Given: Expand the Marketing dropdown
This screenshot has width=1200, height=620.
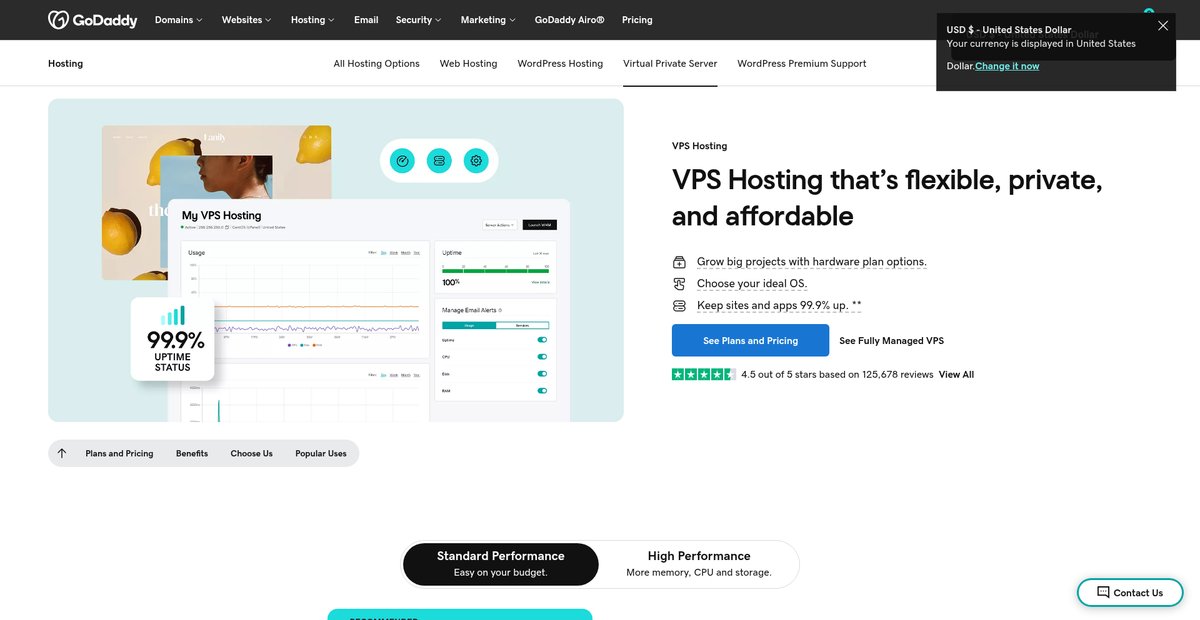Looking at the screenshot, I should point(488,20).
